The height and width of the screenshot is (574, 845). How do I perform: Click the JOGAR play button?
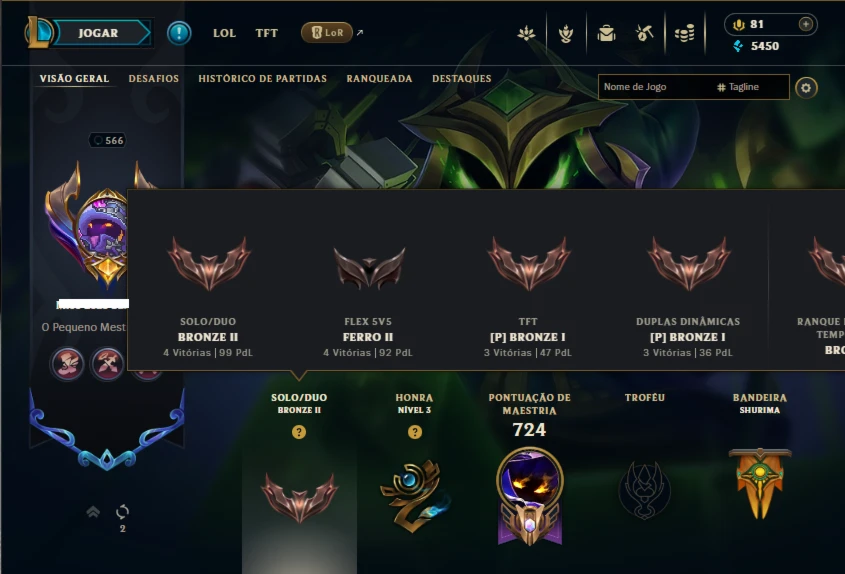[101, 33]
